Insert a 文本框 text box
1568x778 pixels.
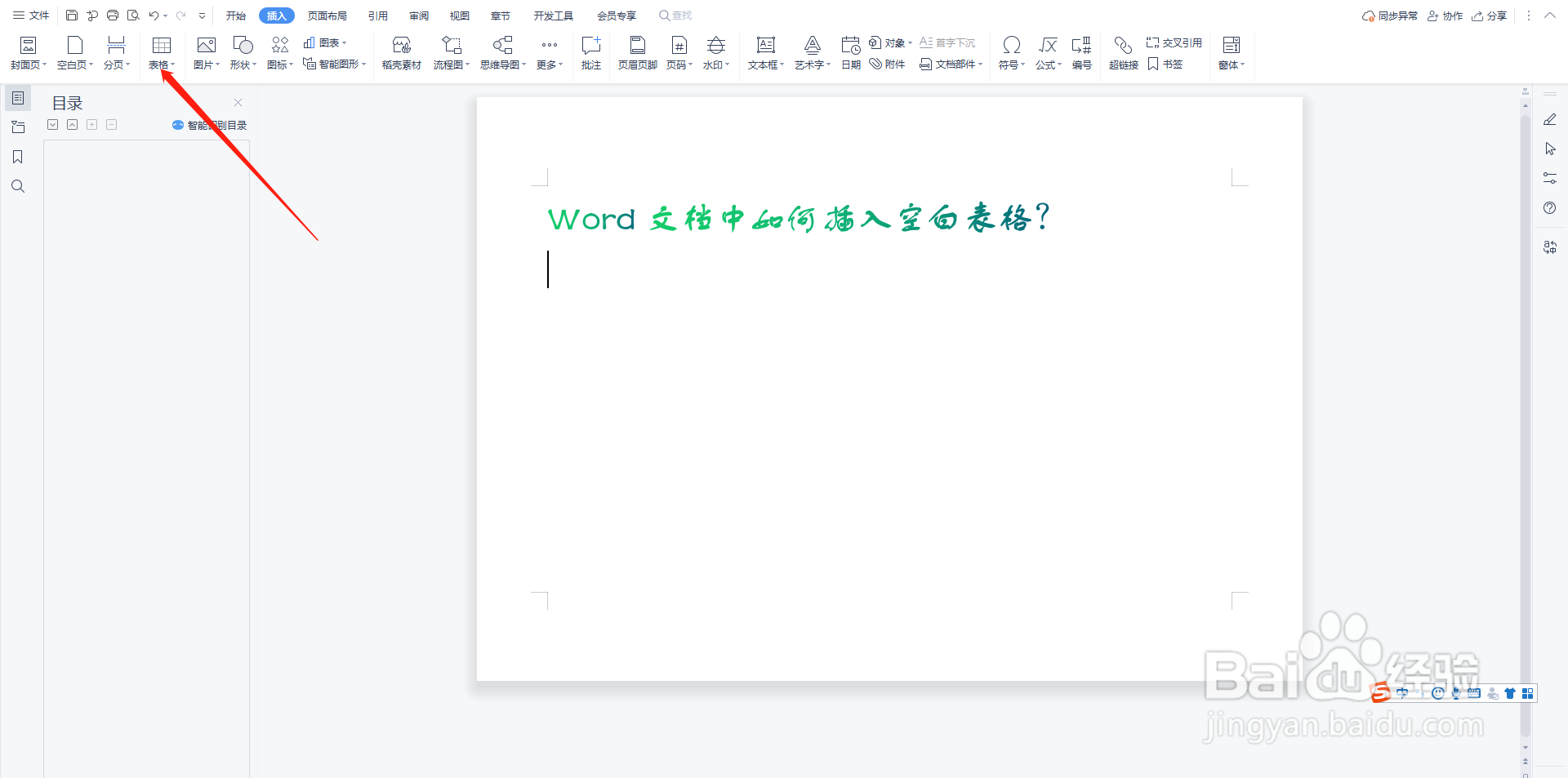click(x=766, y=53)
